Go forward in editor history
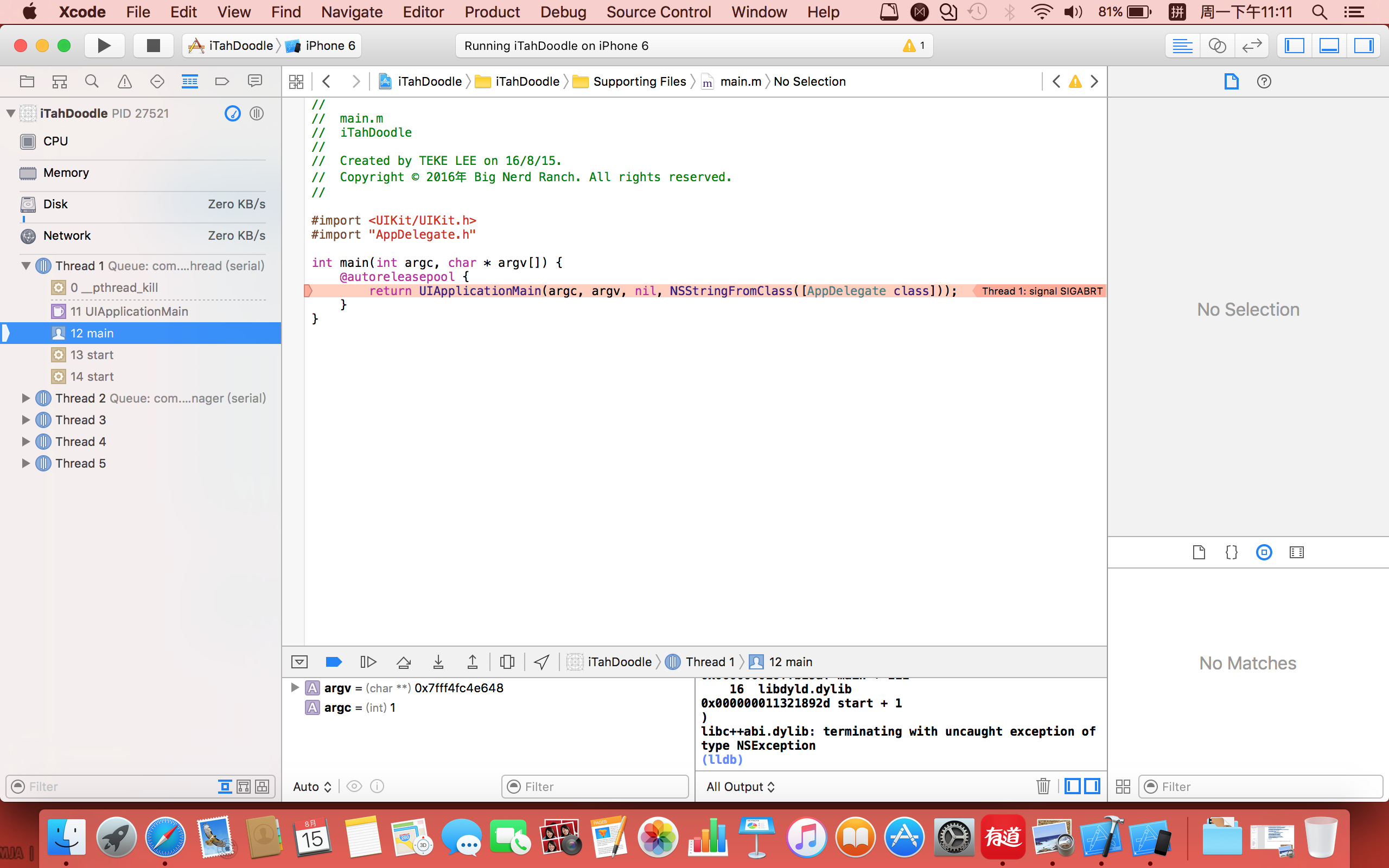Image resolution: width=1389 pixels, height=868 pixels. tap(356, 81)
